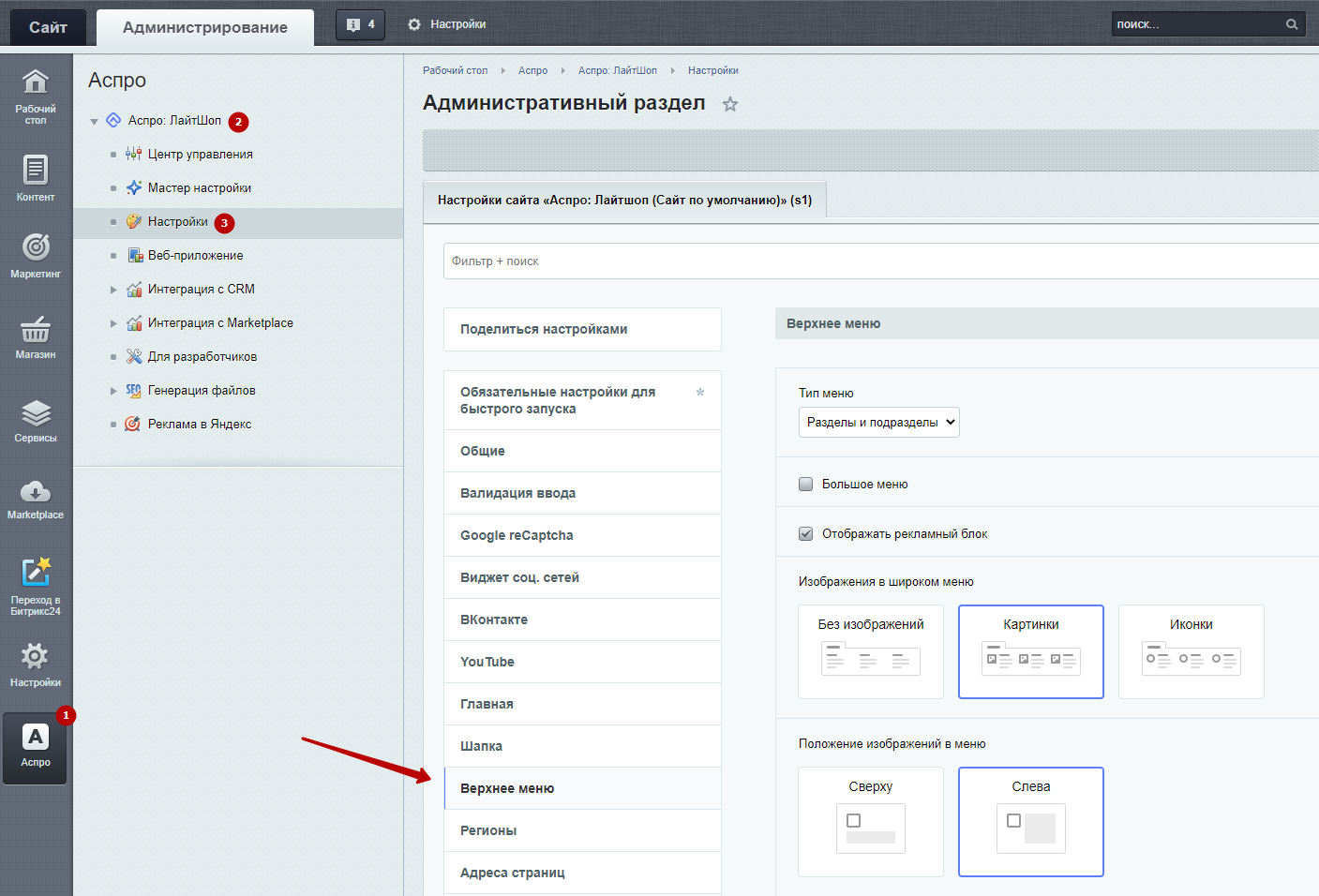Open the Рабочий стол sidebar icon
The image size is (1319, 896).
tap(36, 96)
